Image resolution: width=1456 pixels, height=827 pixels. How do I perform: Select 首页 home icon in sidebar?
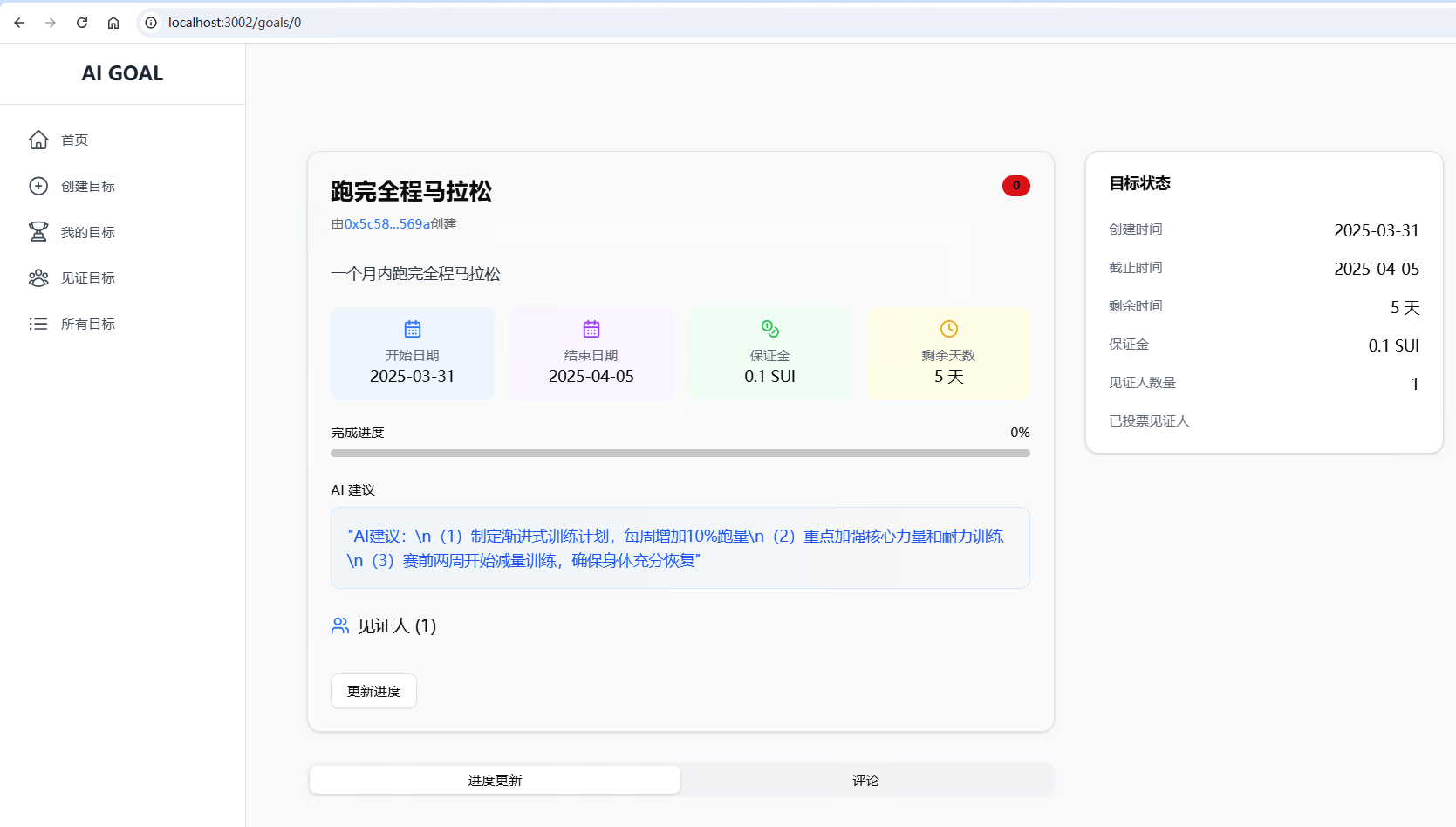[38, 139]
